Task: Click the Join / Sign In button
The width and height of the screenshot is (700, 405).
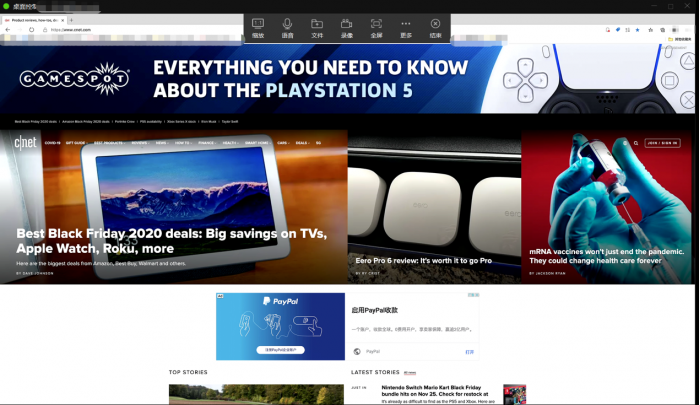Action: pos(662,143)
